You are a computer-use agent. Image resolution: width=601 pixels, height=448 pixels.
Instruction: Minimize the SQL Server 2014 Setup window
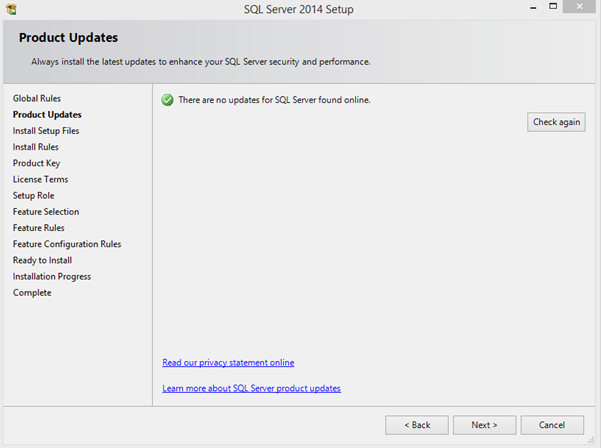pos(533,7)
